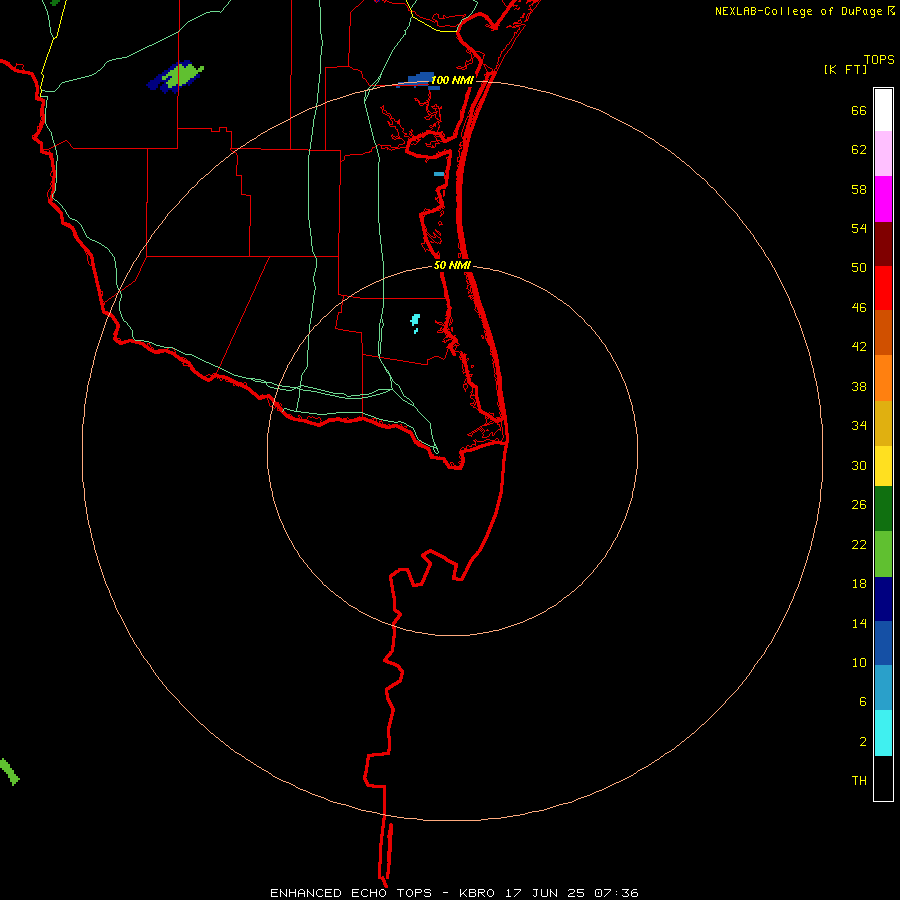Click the 42 legend value label
The height and width of the screenshot is (900, 900).
pos(859,346)
